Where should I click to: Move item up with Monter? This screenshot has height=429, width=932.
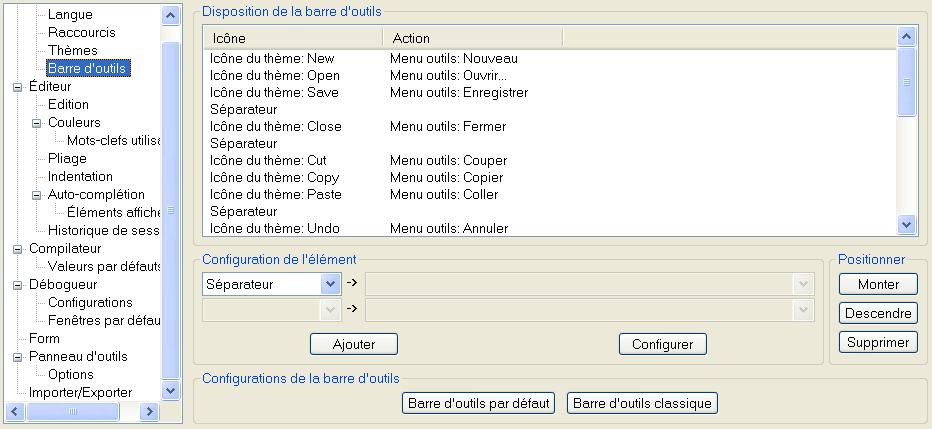(x=879, y=284)
